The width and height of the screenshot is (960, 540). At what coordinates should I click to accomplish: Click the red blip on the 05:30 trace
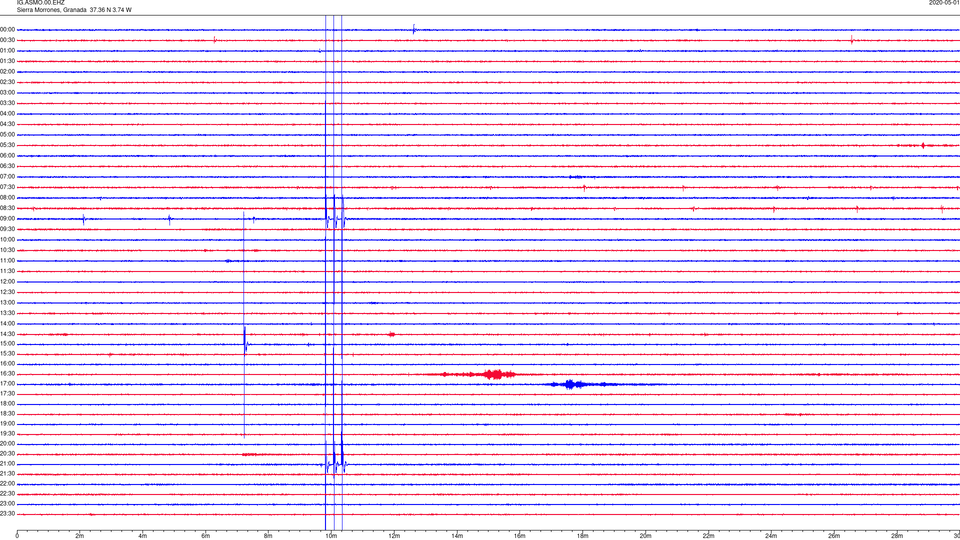(x=923, y=146)
